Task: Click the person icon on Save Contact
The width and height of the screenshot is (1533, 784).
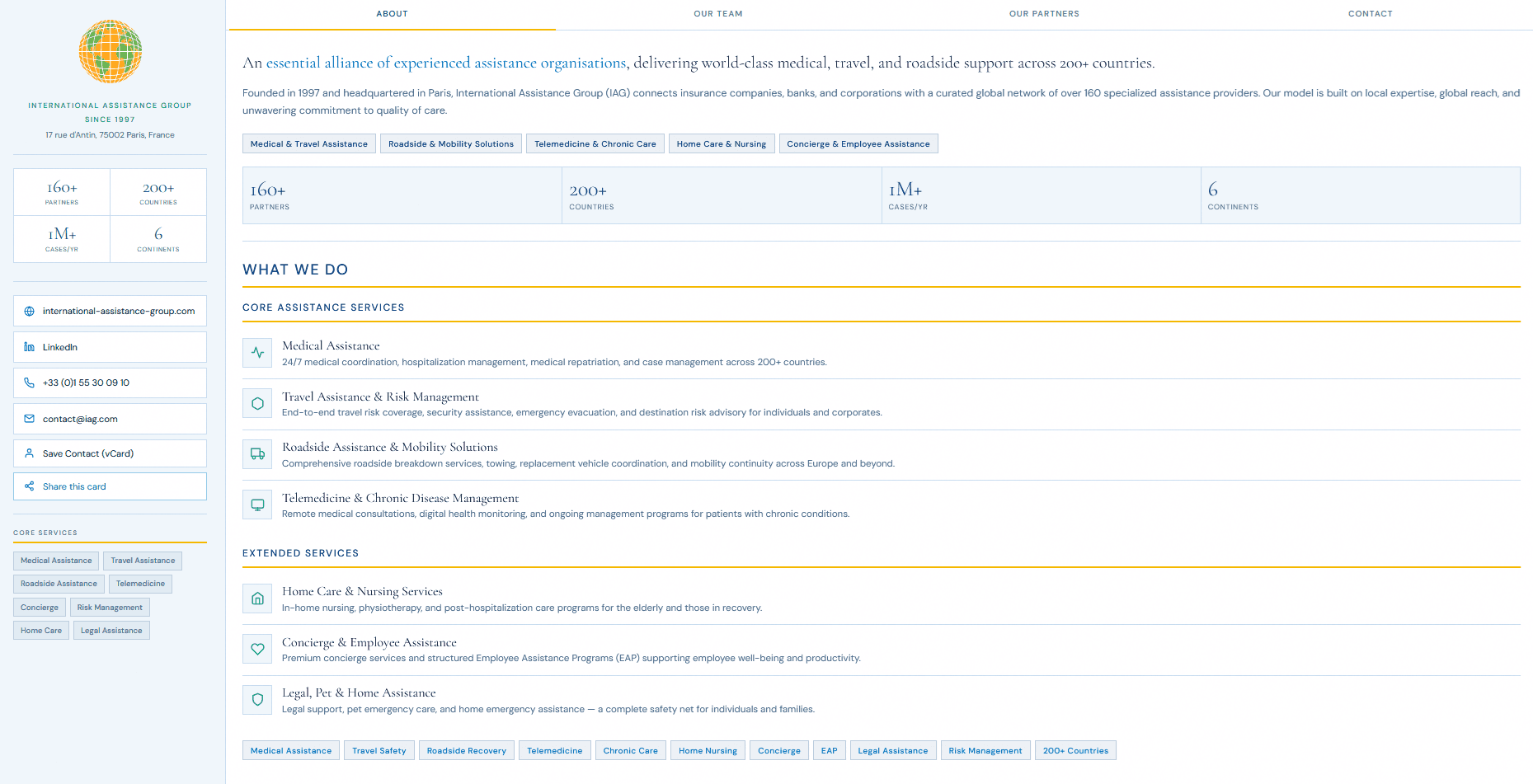Action: [x=29, y=453]
